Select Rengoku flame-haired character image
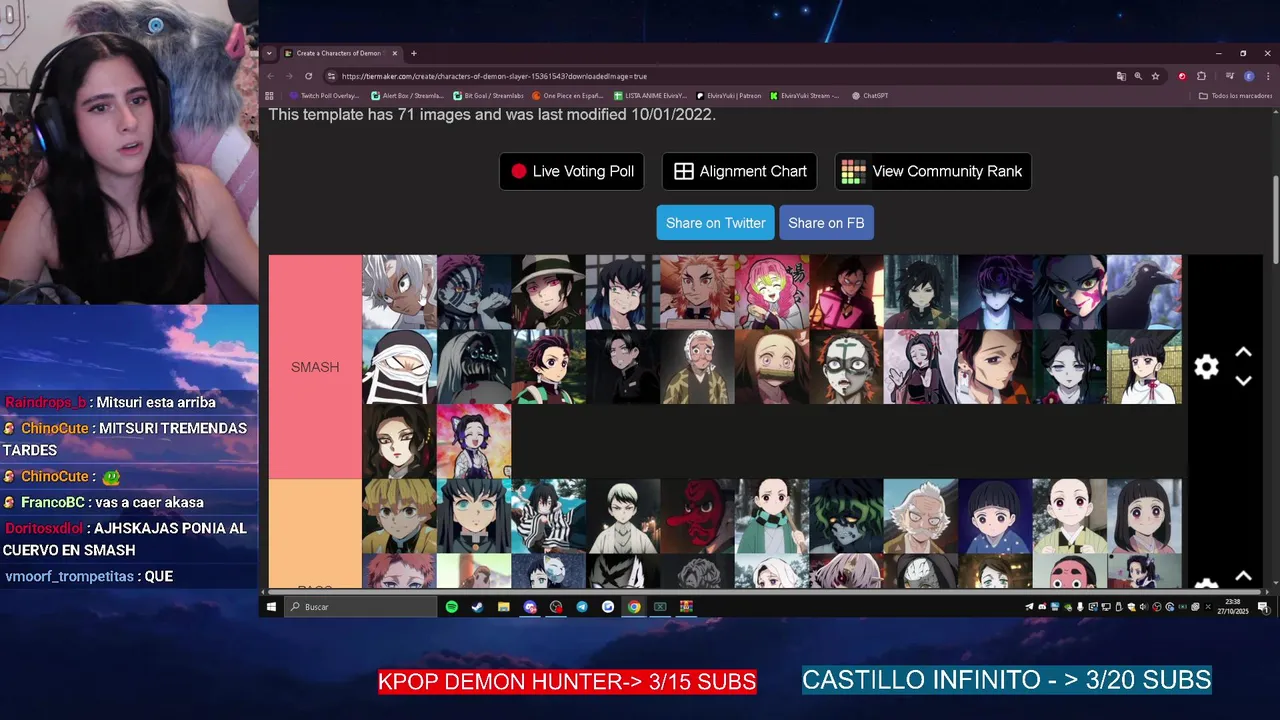Screen dimensions: 1280x720 click(x=697, y=292)
